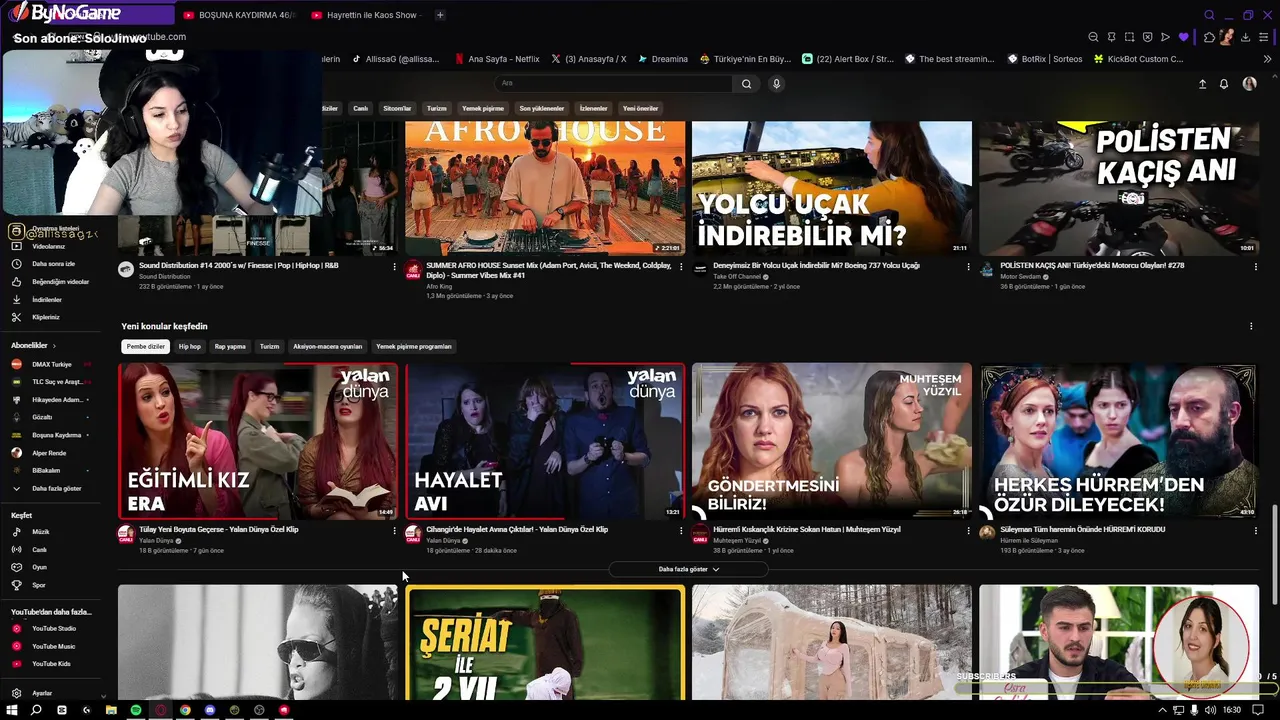The width and height of the screenshot is (1280, 720).
Task: Click the player arrow icon in toolbar
Action: pos(1165,37)
